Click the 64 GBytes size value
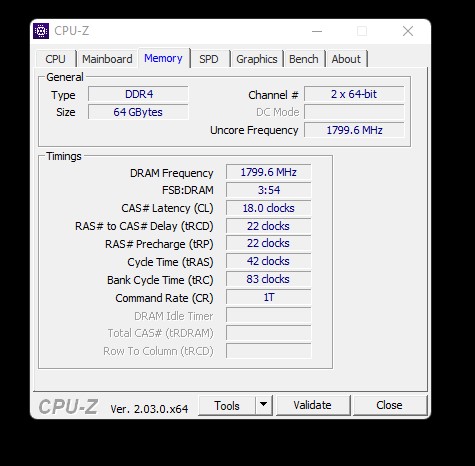 [x=138, y=112]
